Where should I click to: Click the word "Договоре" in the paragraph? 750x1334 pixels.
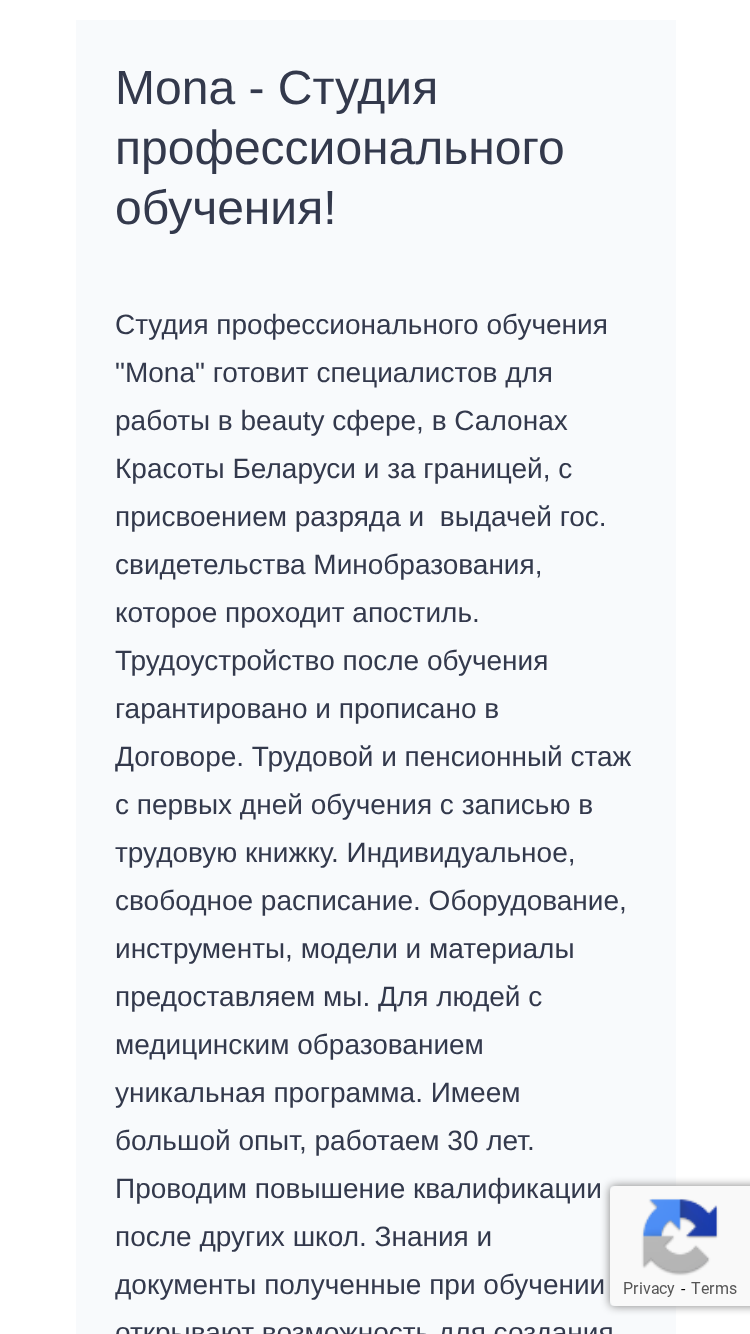(x=179, y=757)
